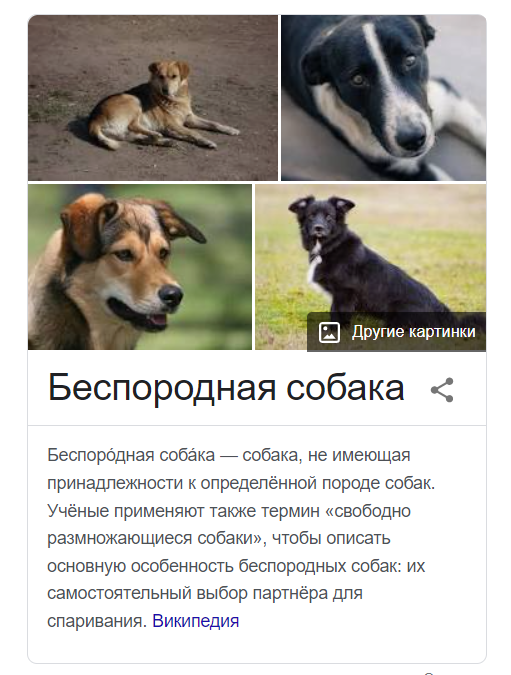Screen dimensions: 511x675
Task: Click the word основную in the description
Action: pyautogui.click(x=86, y=566)
